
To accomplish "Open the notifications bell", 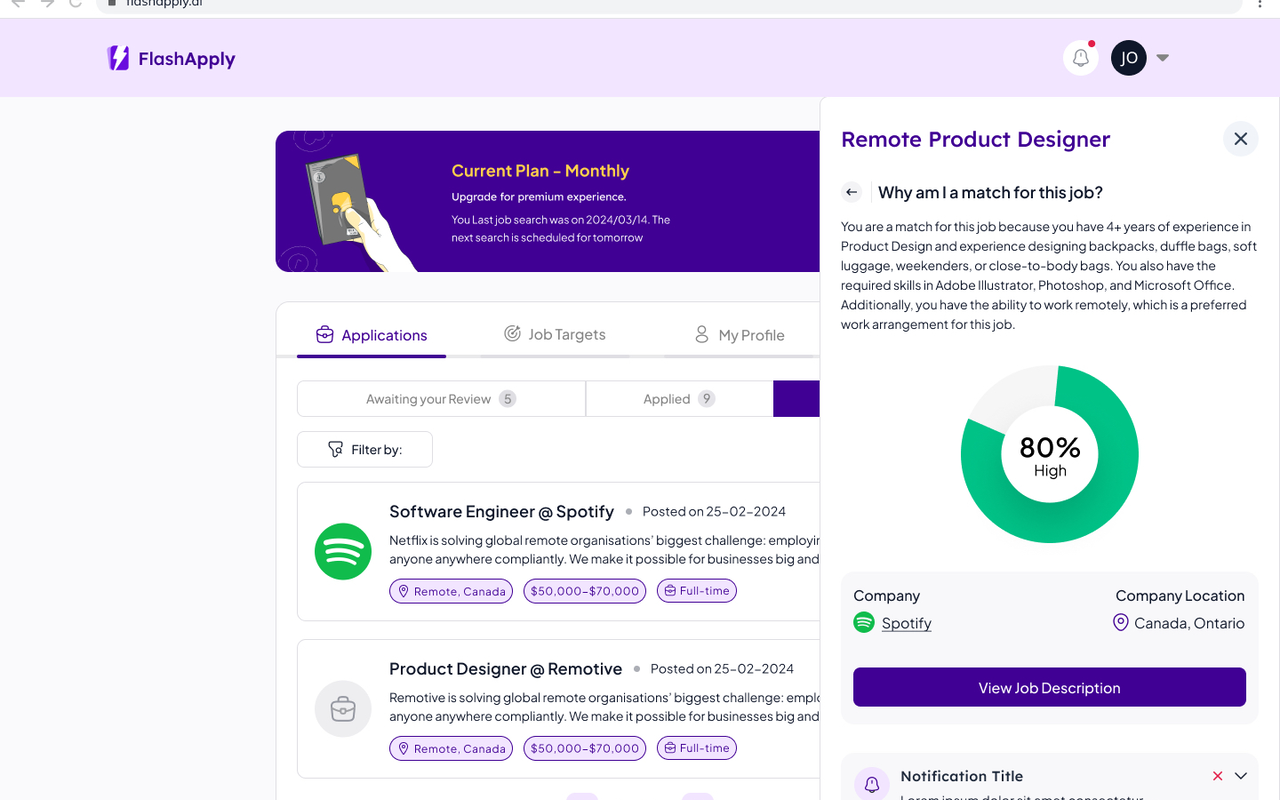I will point(1080,58).
